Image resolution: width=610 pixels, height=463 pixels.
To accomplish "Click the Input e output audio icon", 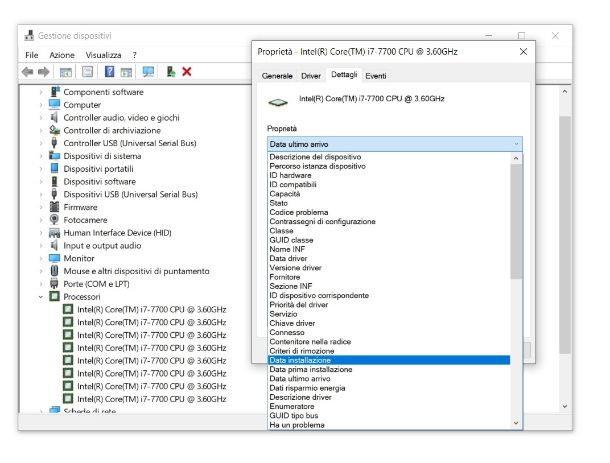I will (54, 246).
